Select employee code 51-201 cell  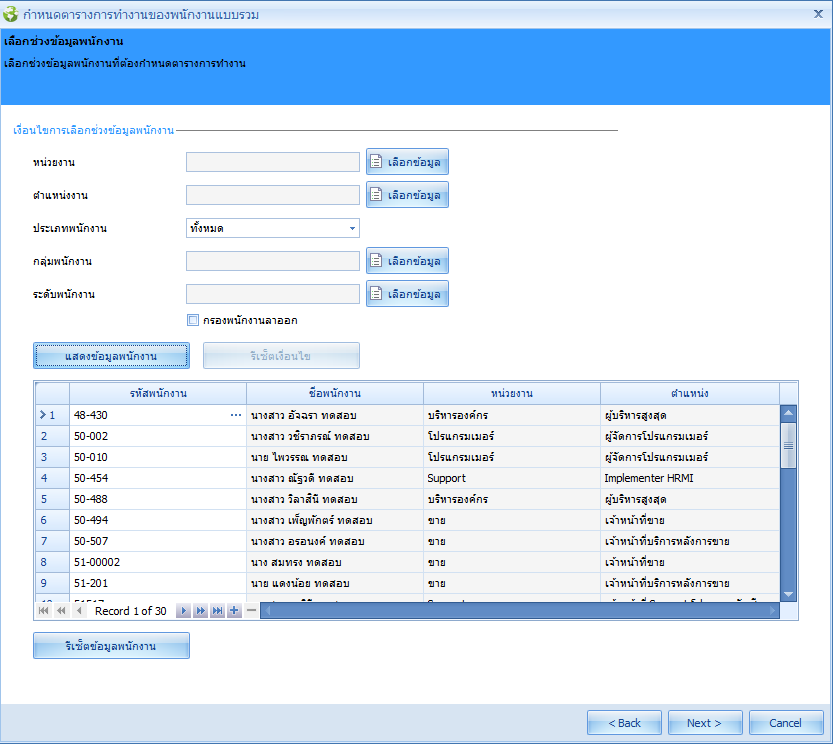click(x=158, y=583)
